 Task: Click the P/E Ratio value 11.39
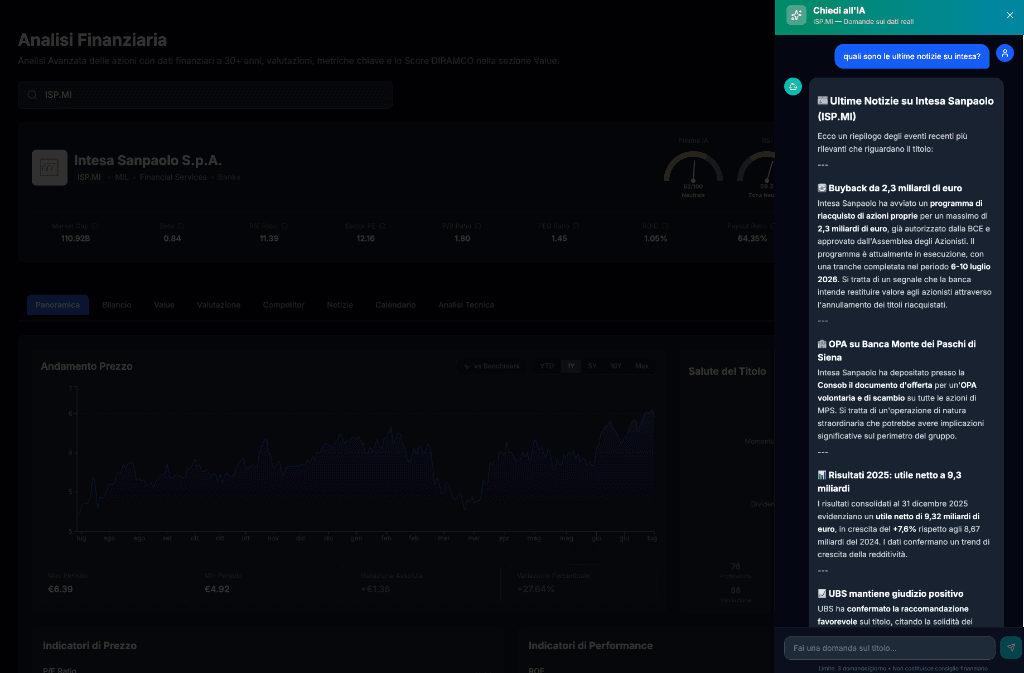[x=269, y=238]
